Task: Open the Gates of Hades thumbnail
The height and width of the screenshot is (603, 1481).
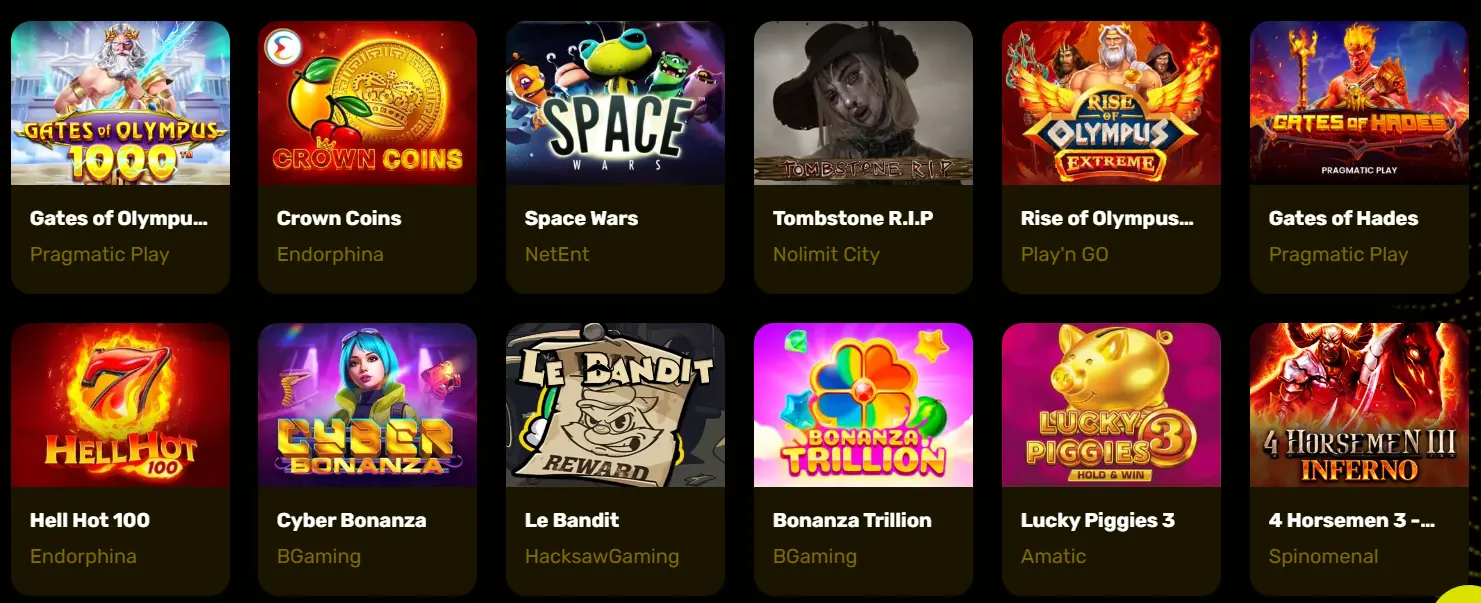Action: coord(1359,103)
